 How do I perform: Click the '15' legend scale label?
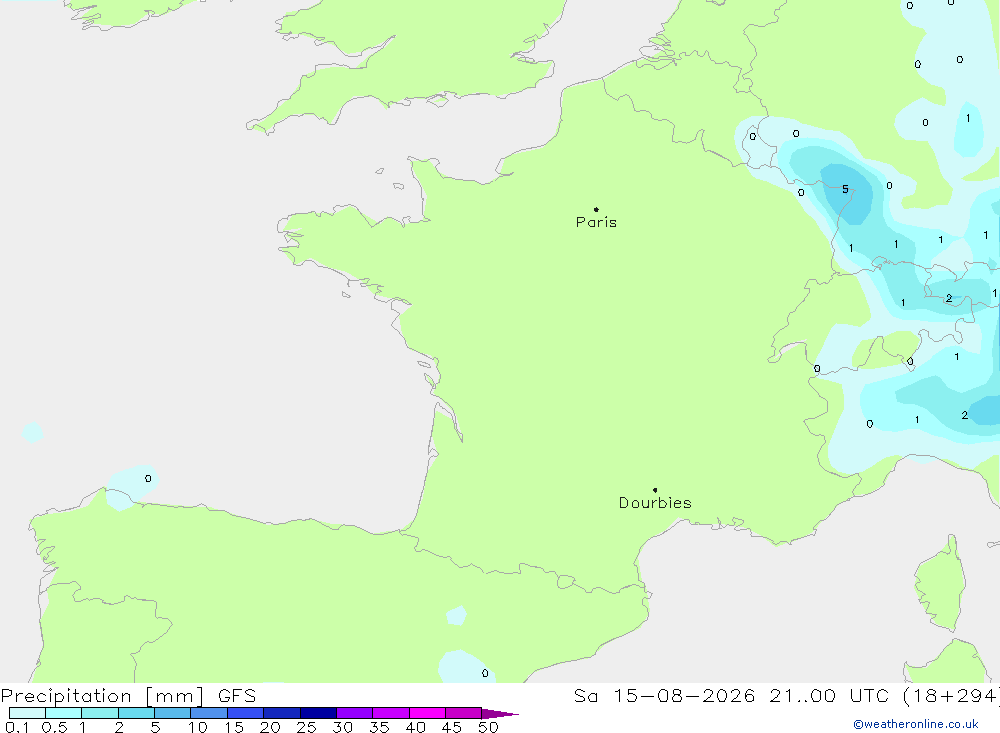pos(234,727)
